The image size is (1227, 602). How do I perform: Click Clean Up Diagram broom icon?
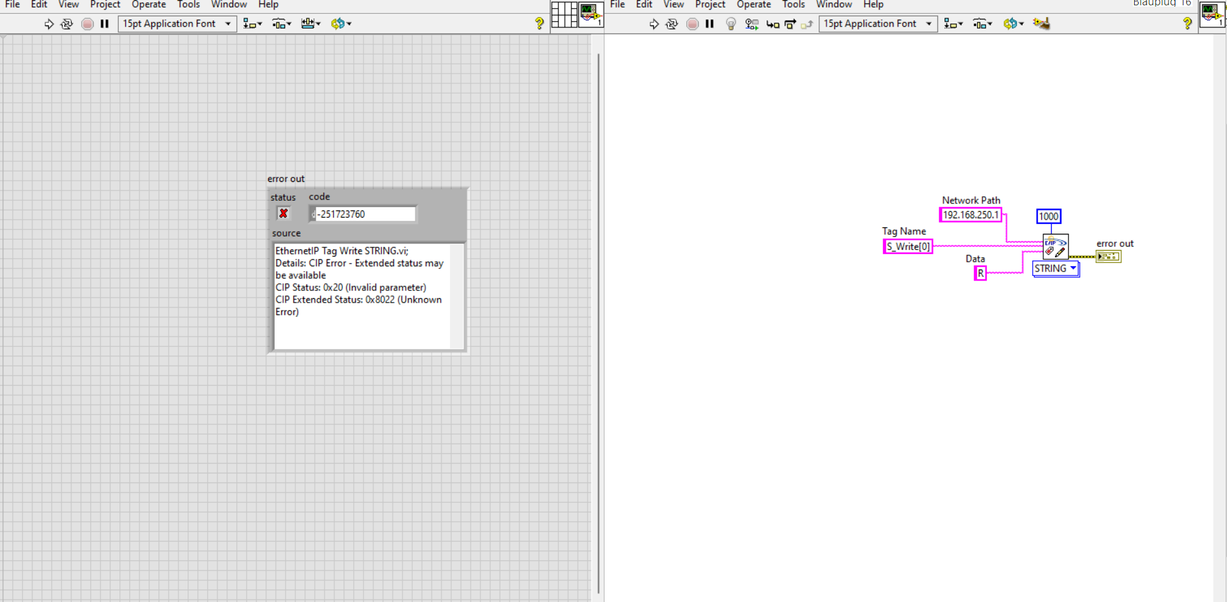click(x=1041, y=24)
